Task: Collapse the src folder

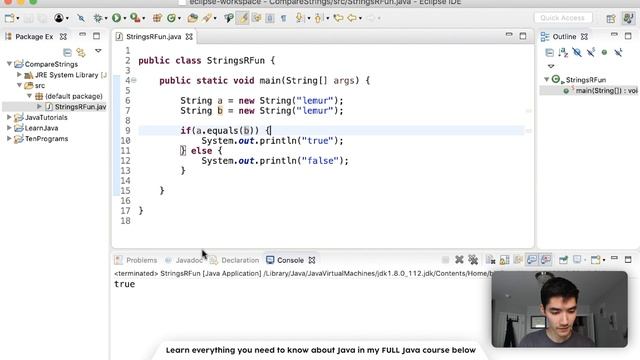Action: [19, 85]
